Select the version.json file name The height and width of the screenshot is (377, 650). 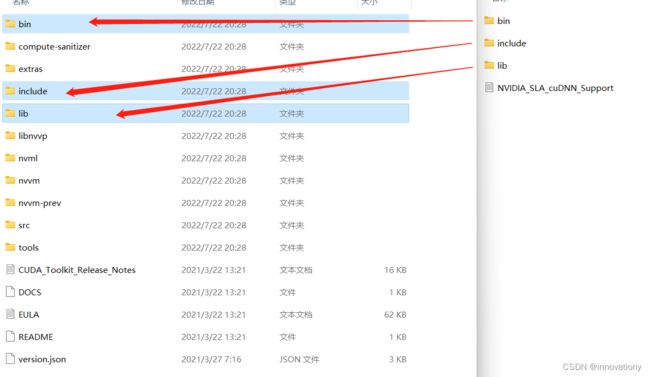(42, 360)
